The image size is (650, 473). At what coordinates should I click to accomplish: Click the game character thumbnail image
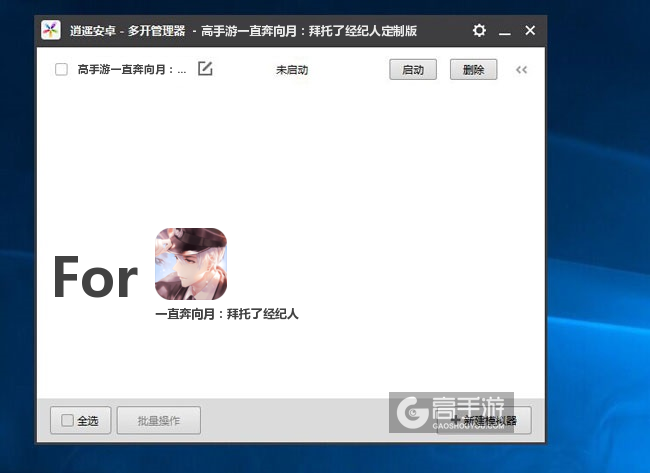191,264
